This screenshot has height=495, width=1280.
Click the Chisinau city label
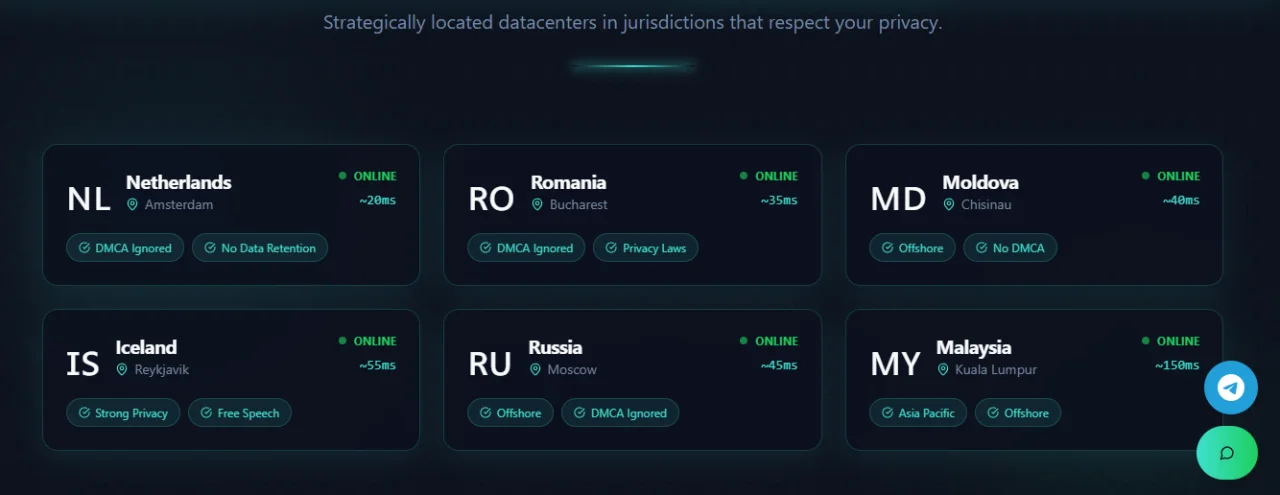click(x=986, y=205)
